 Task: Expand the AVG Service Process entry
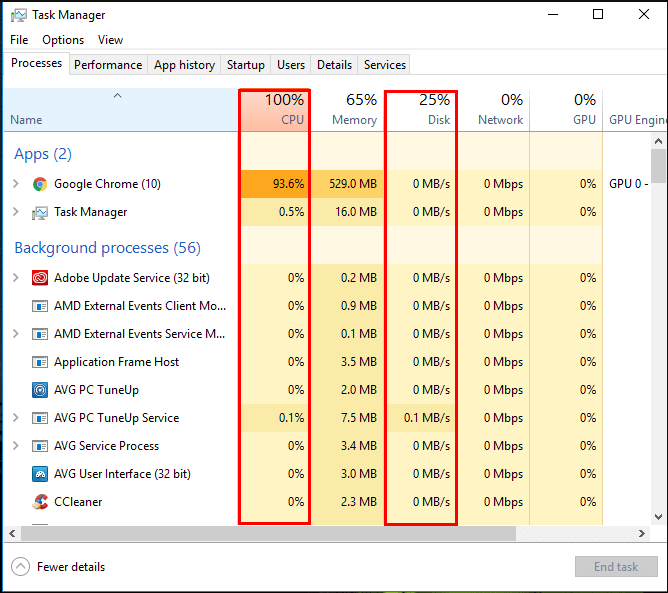(16, 446)
